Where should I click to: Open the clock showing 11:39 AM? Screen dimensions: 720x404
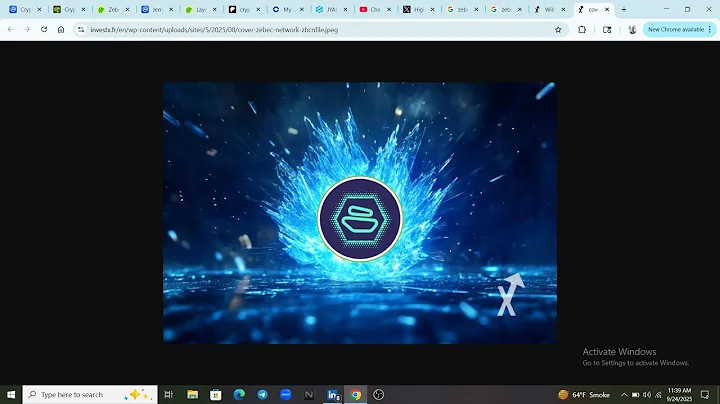pyautogui.click(x=679, y=394)
